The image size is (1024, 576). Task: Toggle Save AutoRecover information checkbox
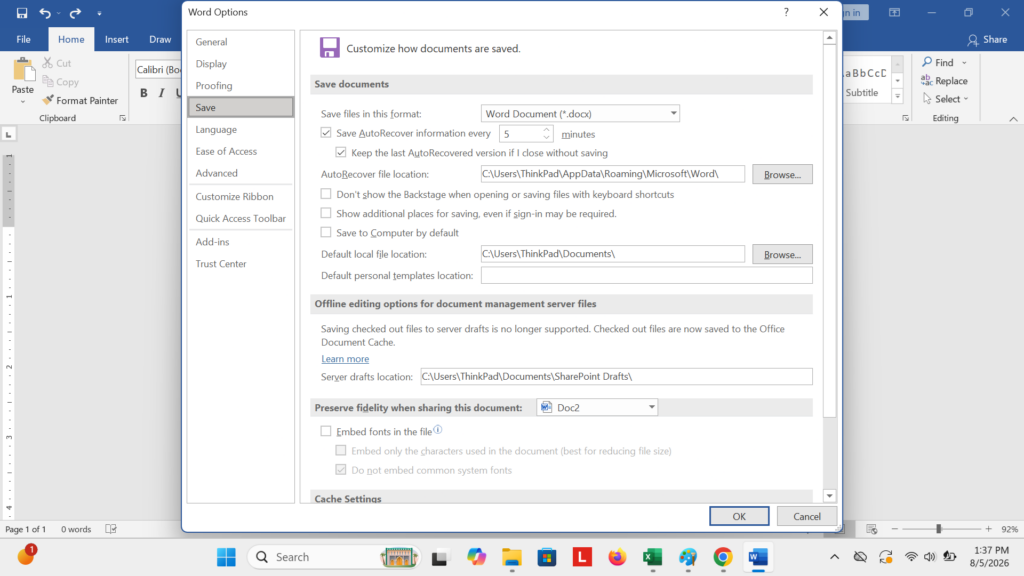[x=326, y=133]
